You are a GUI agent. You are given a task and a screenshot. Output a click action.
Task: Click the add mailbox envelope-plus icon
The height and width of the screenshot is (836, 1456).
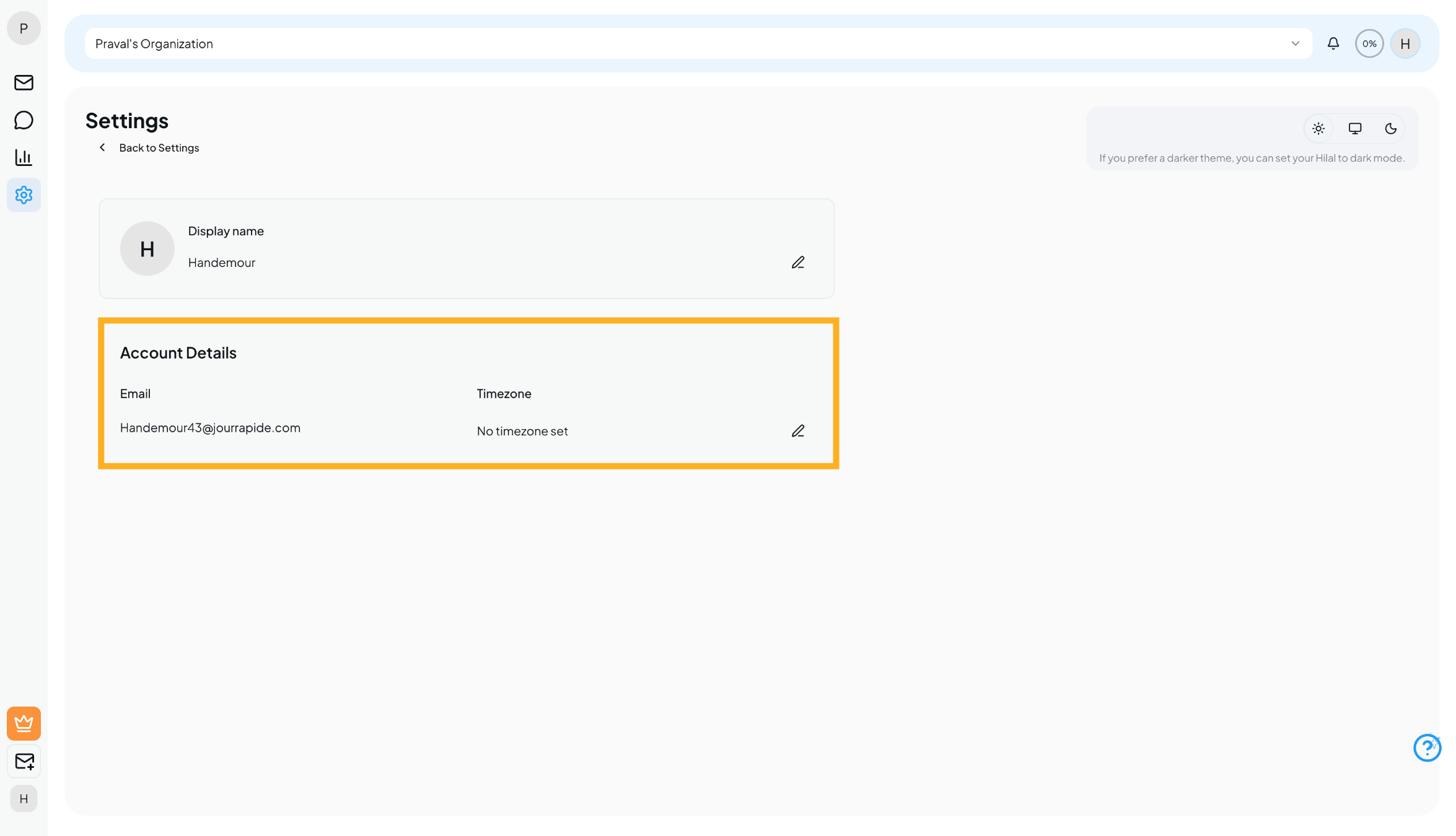[24, 761]
